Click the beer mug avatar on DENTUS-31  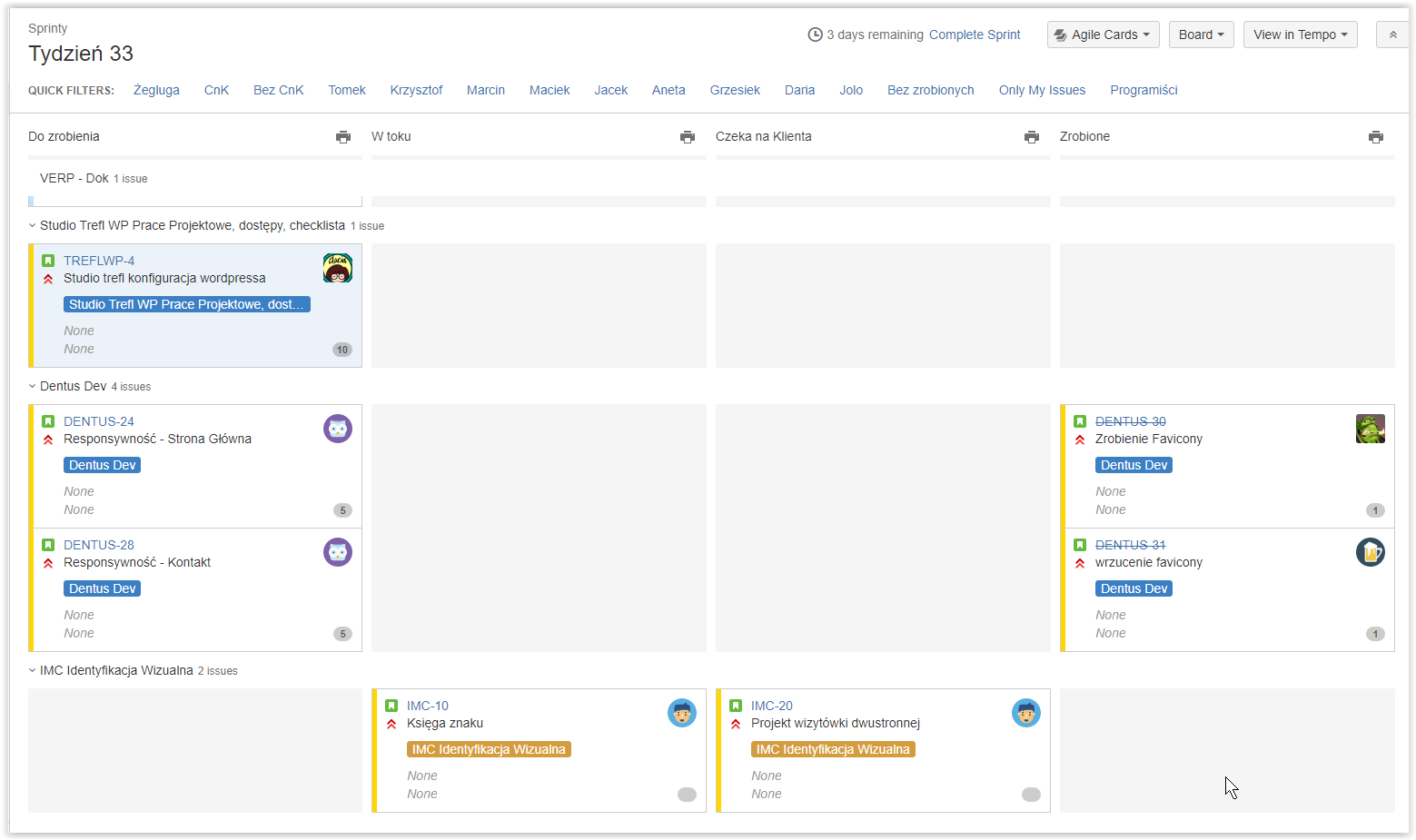pyautogui.click(x=1371, y=552)
